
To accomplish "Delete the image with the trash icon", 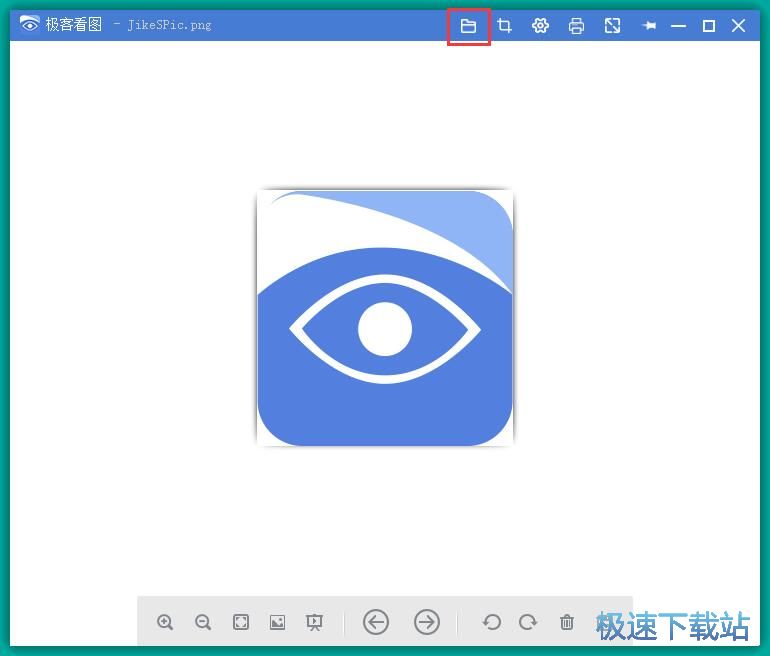I will [567, 622].
